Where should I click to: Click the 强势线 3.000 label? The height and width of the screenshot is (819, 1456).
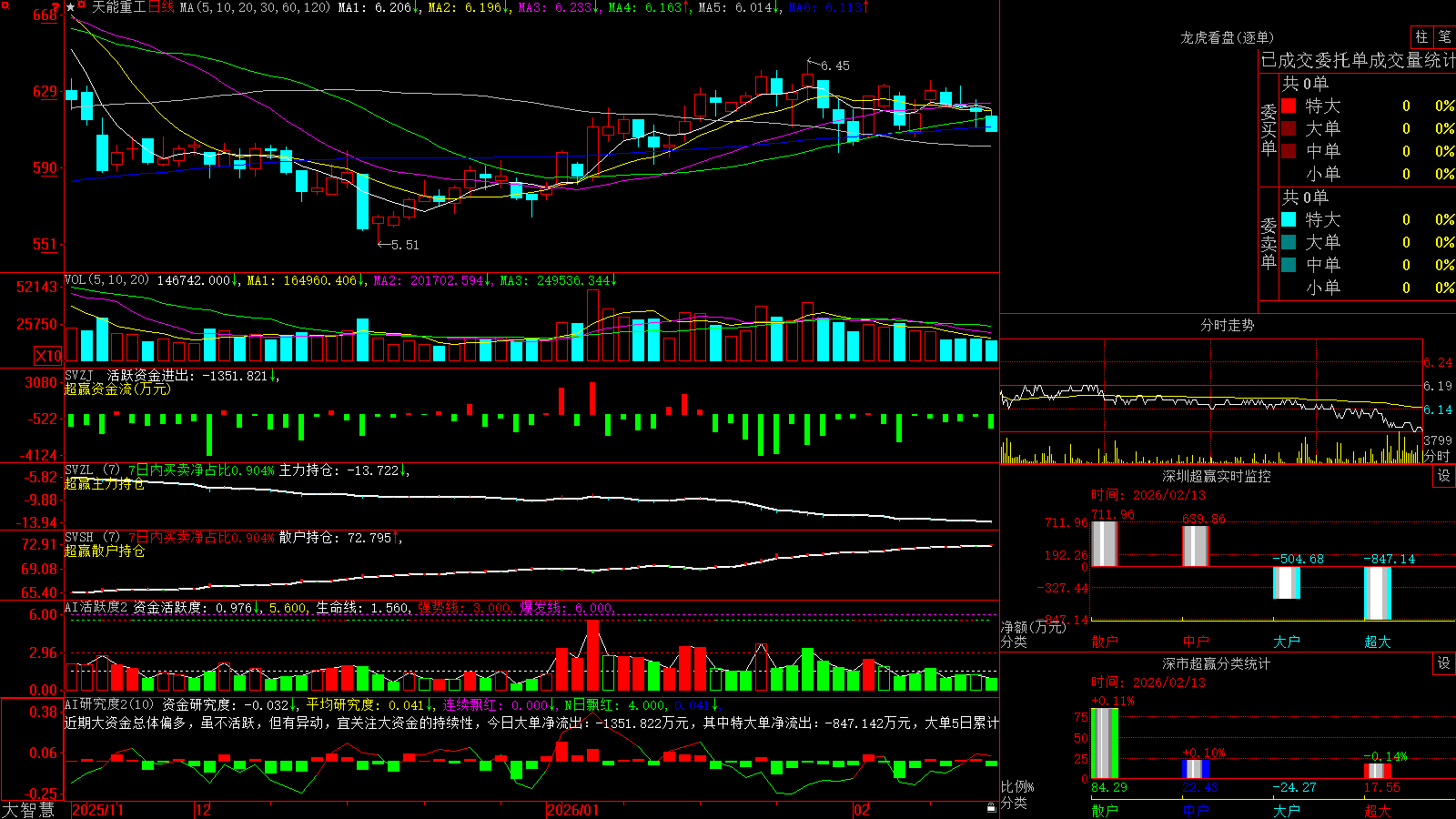464,607
